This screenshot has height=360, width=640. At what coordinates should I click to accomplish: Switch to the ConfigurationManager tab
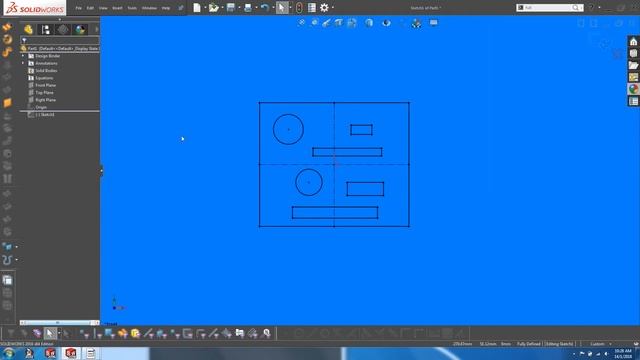click(63, 29)
